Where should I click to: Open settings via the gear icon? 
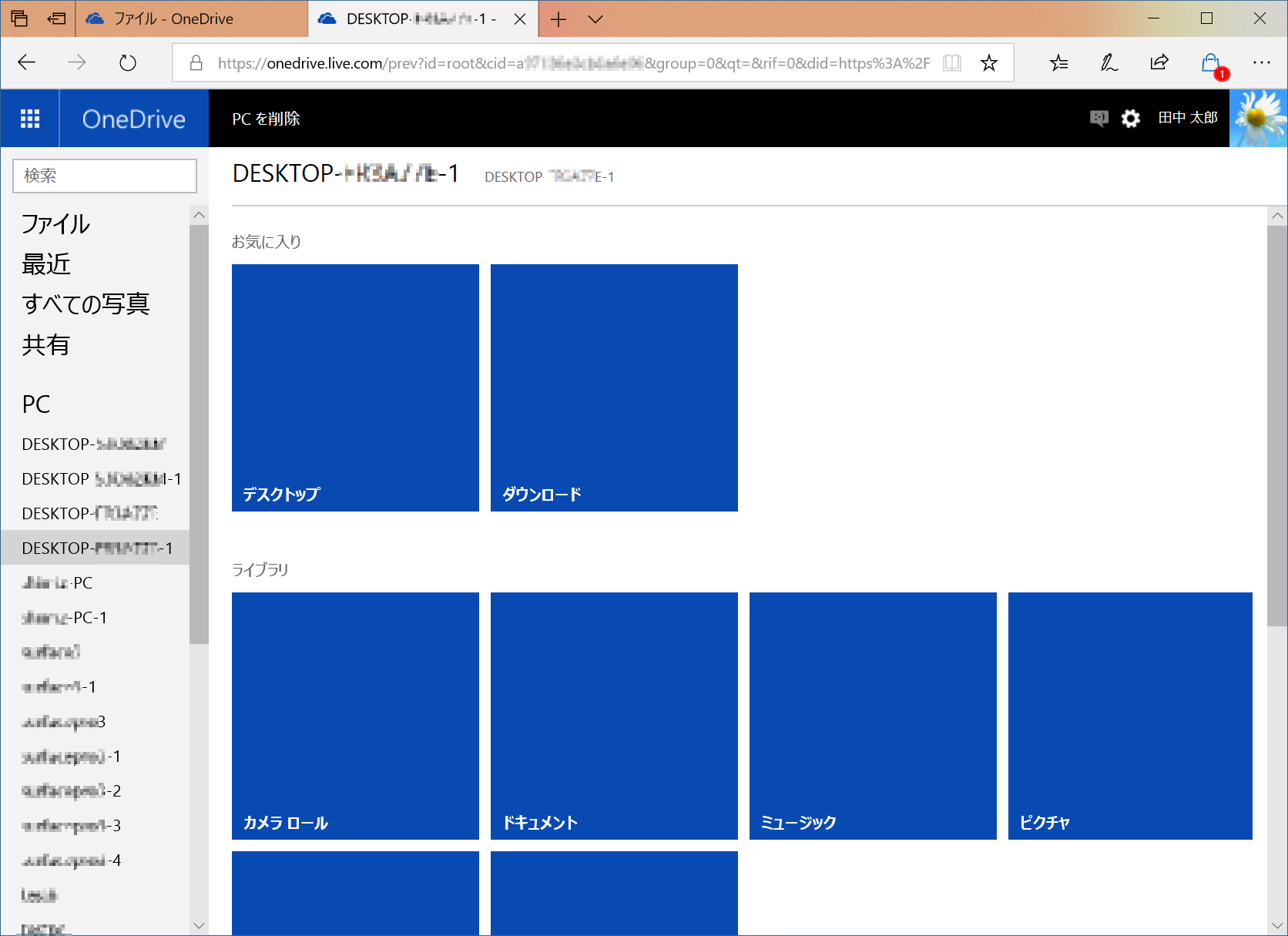pos(1130,119)
